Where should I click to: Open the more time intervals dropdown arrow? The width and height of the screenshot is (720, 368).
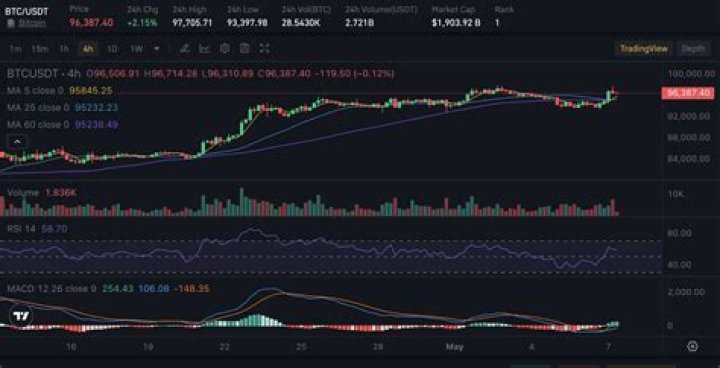[x=157, y=49]
